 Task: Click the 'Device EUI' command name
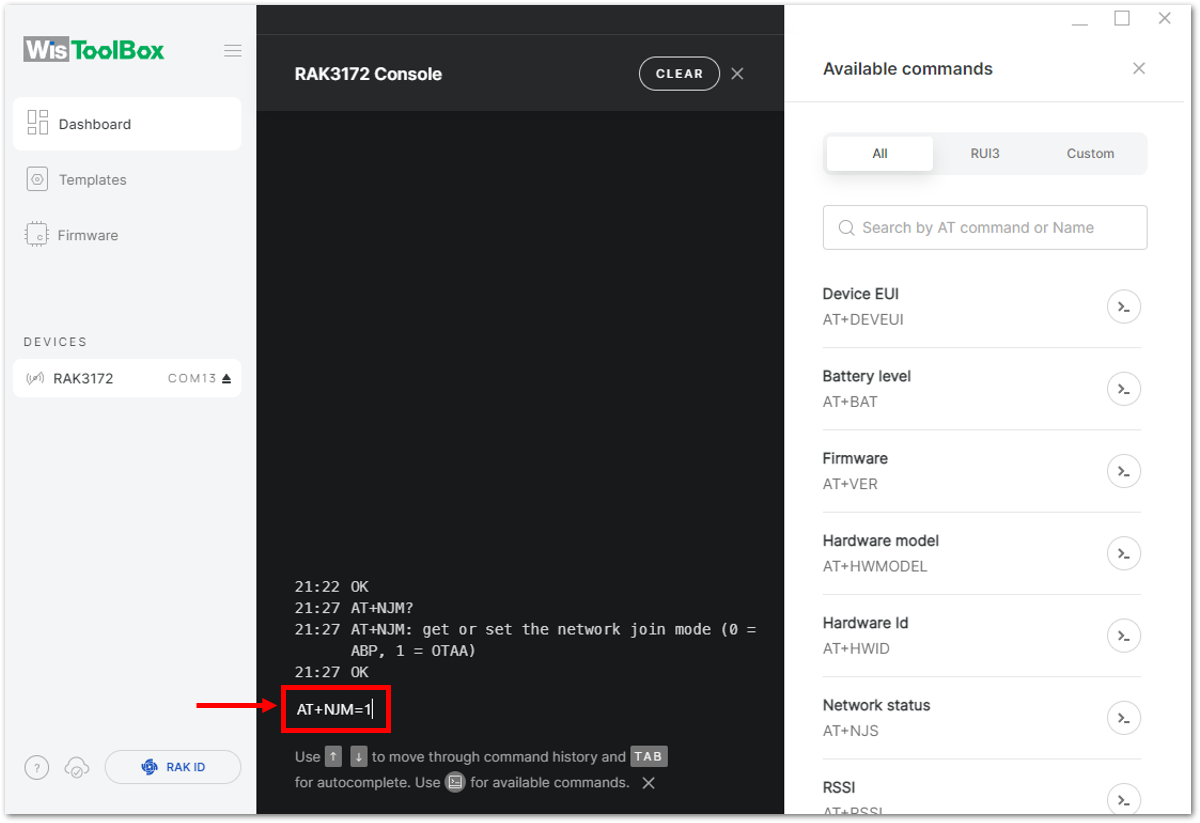861,294
